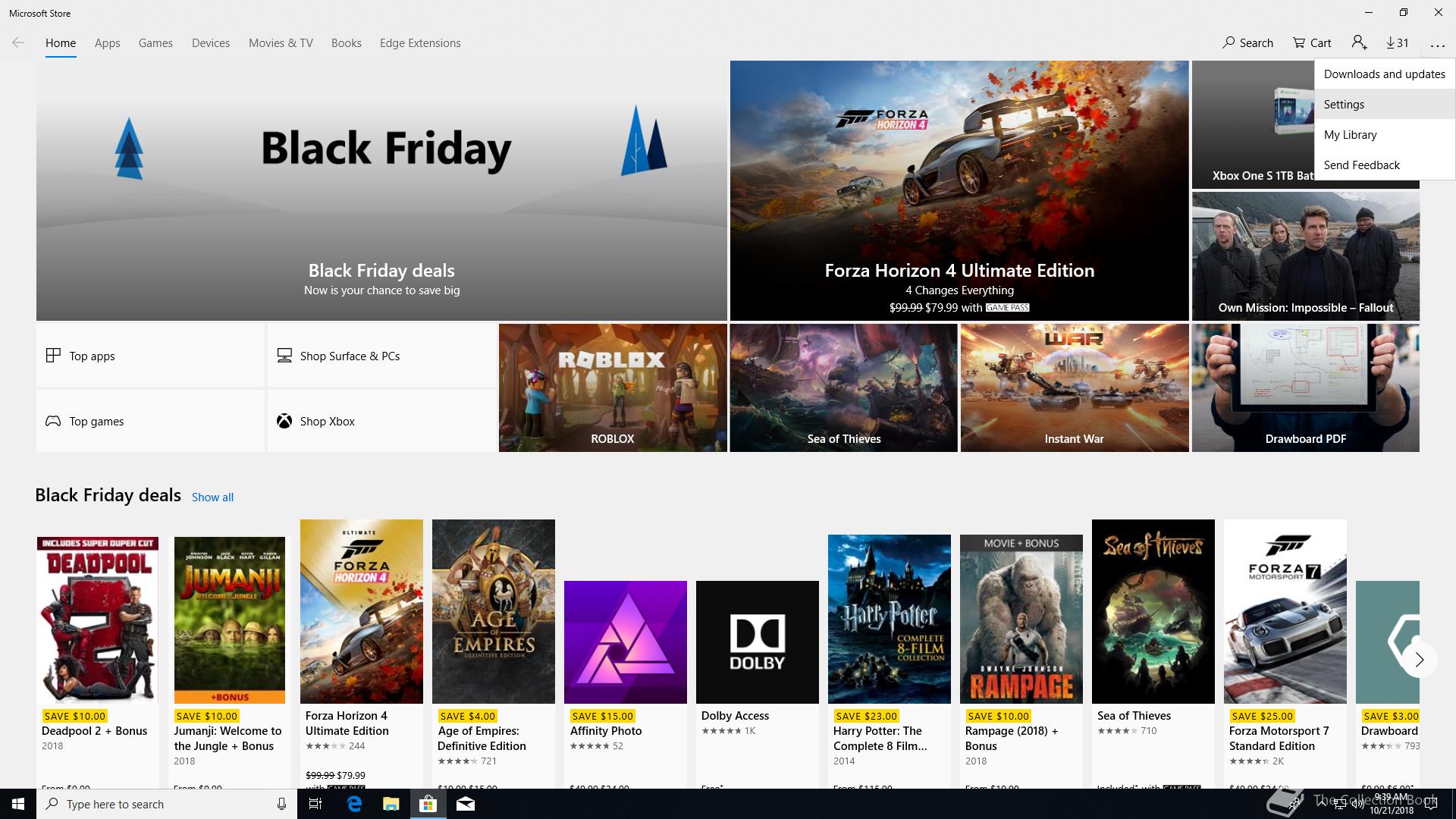
Task: Open Shop Surface & PCs tile
Action: [381, 356]
